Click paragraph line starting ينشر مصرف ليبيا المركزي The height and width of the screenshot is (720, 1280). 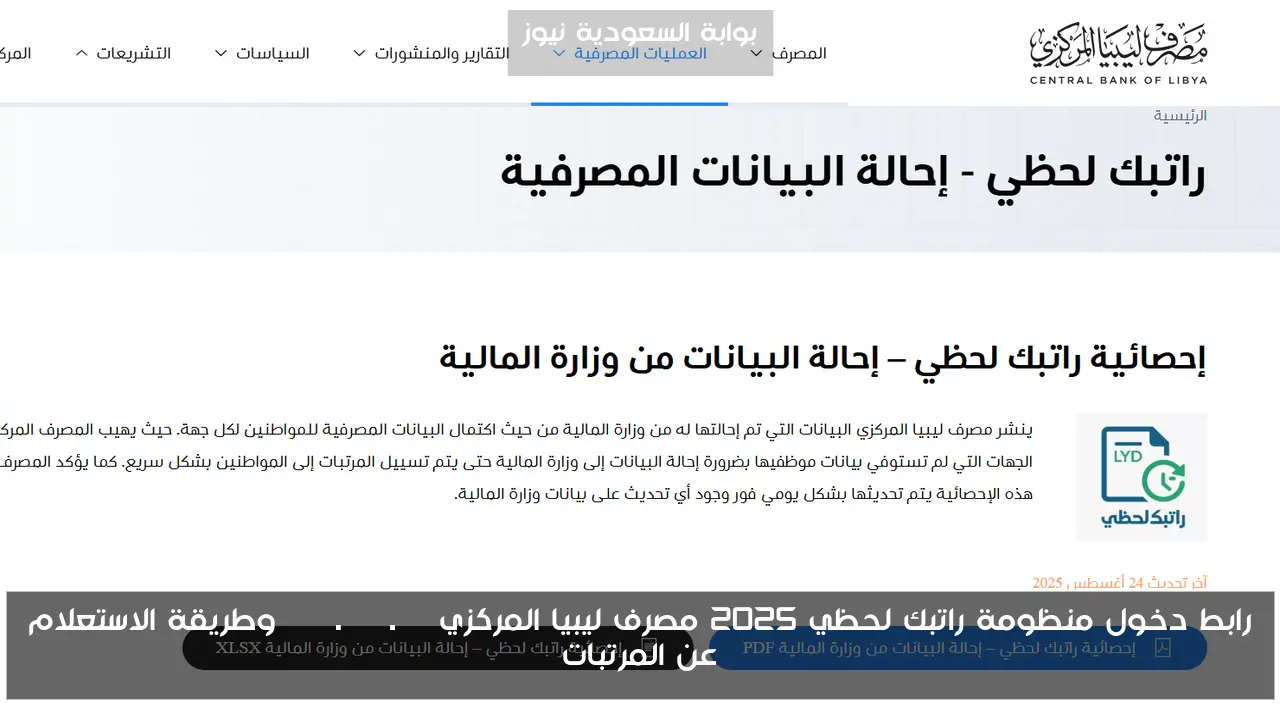point(516,430)
